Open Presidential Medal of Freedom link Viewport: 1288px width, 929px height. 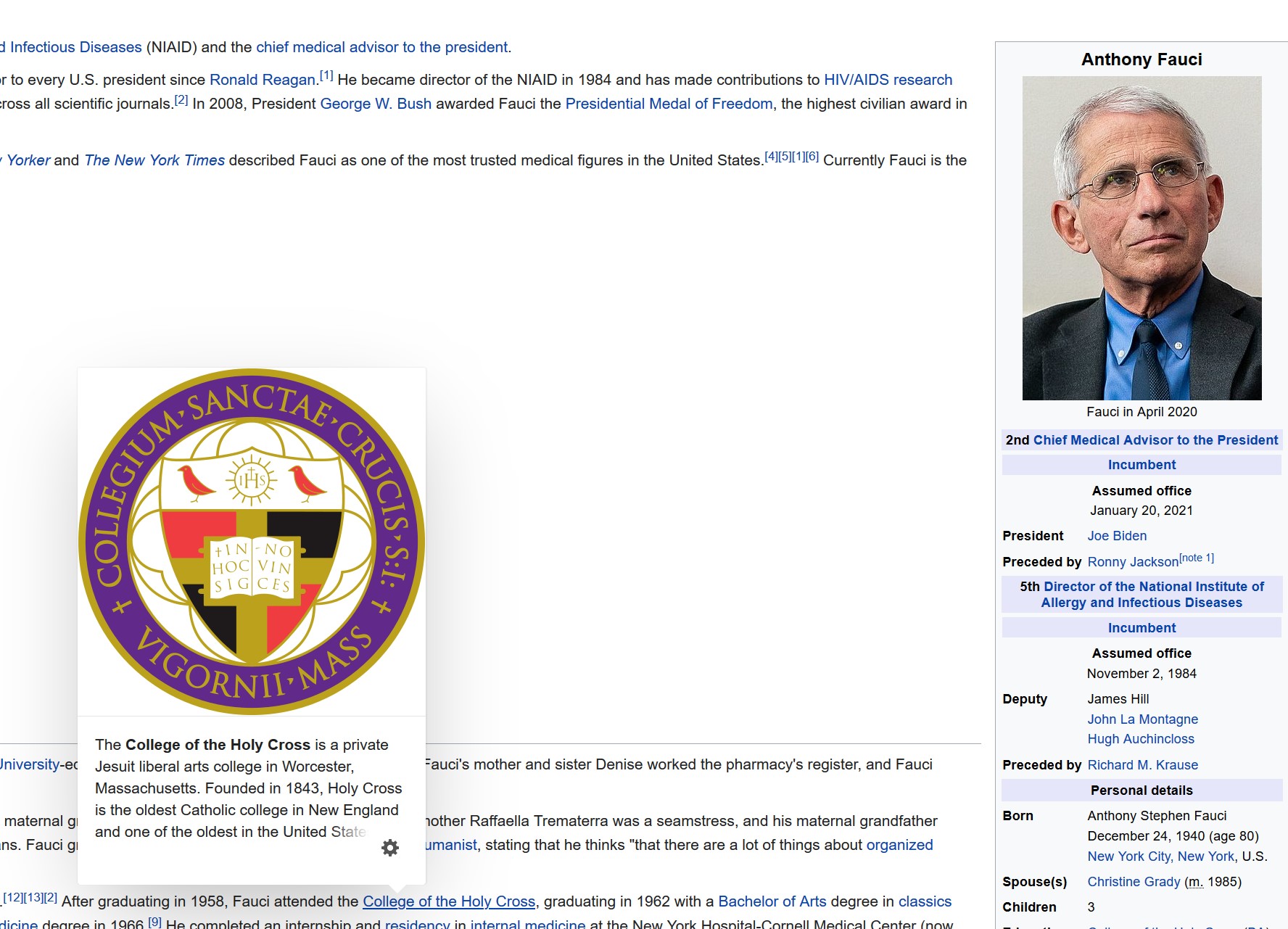click(669, 104)
